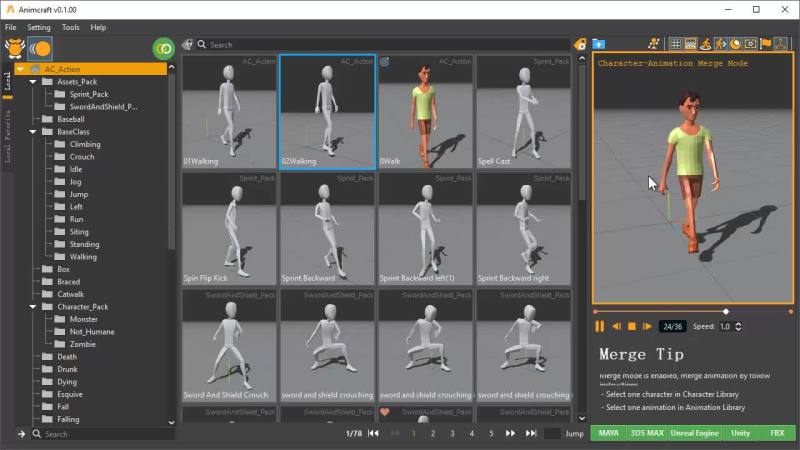The height and width of the screenshot is (450, 800).
Task: Open the Character Library icon
Action: tap(14, 48)
